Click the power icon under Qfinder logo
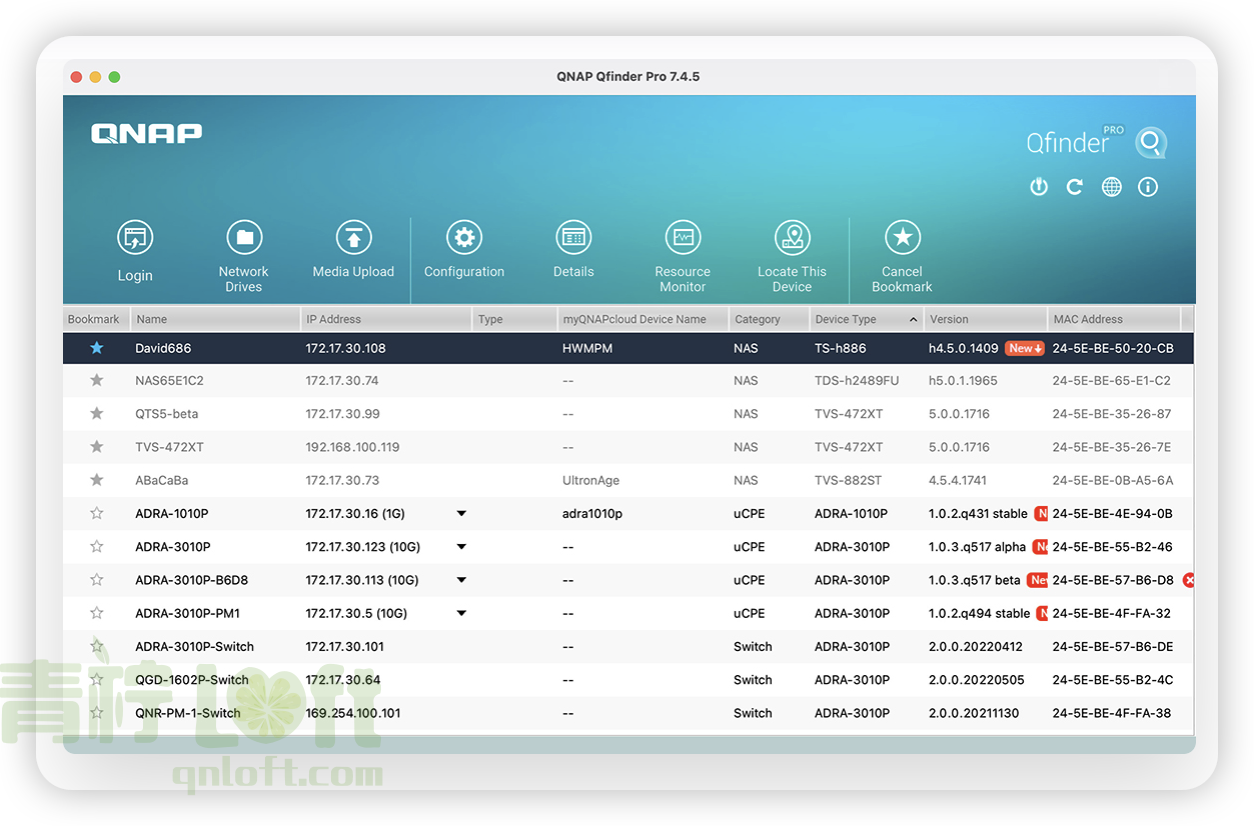This screenshot has width=1254, height=826. 1039,187
